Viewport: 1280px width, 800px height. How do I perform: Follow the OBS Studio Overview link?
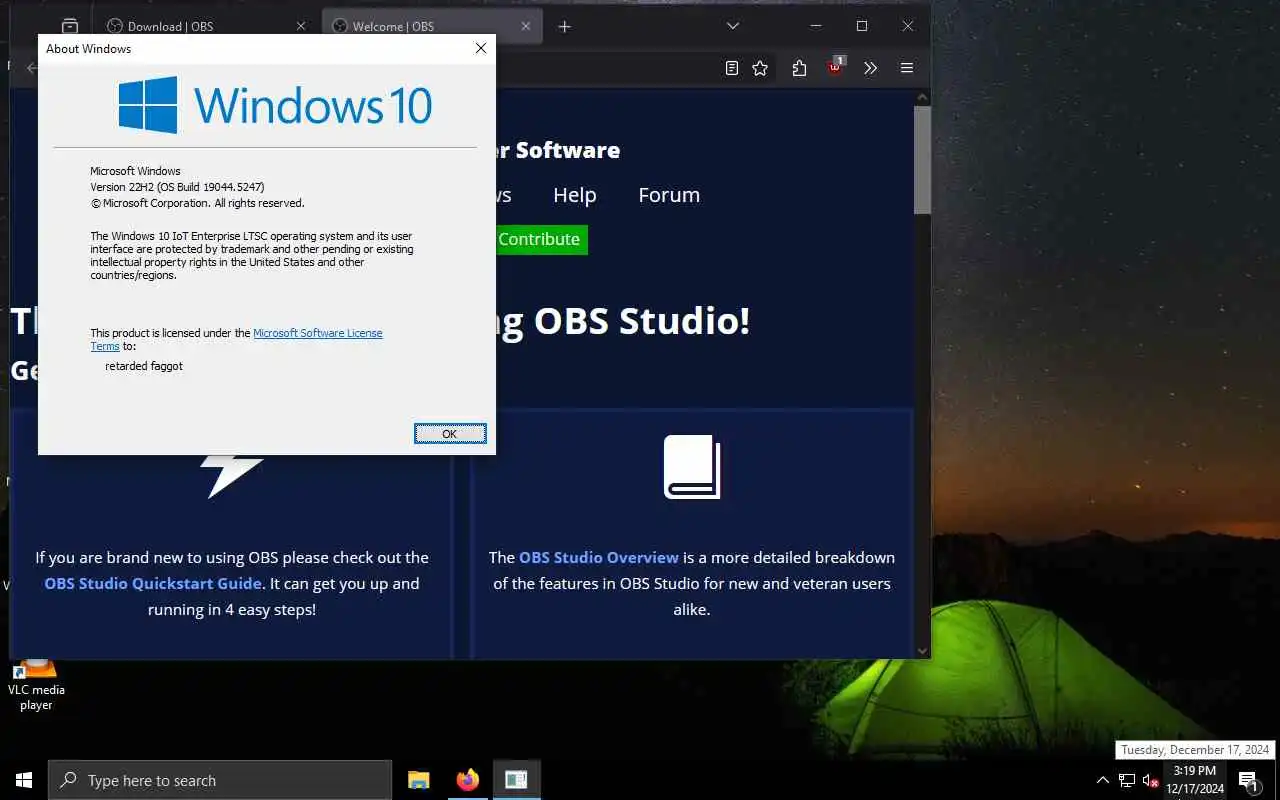point(599,557)
